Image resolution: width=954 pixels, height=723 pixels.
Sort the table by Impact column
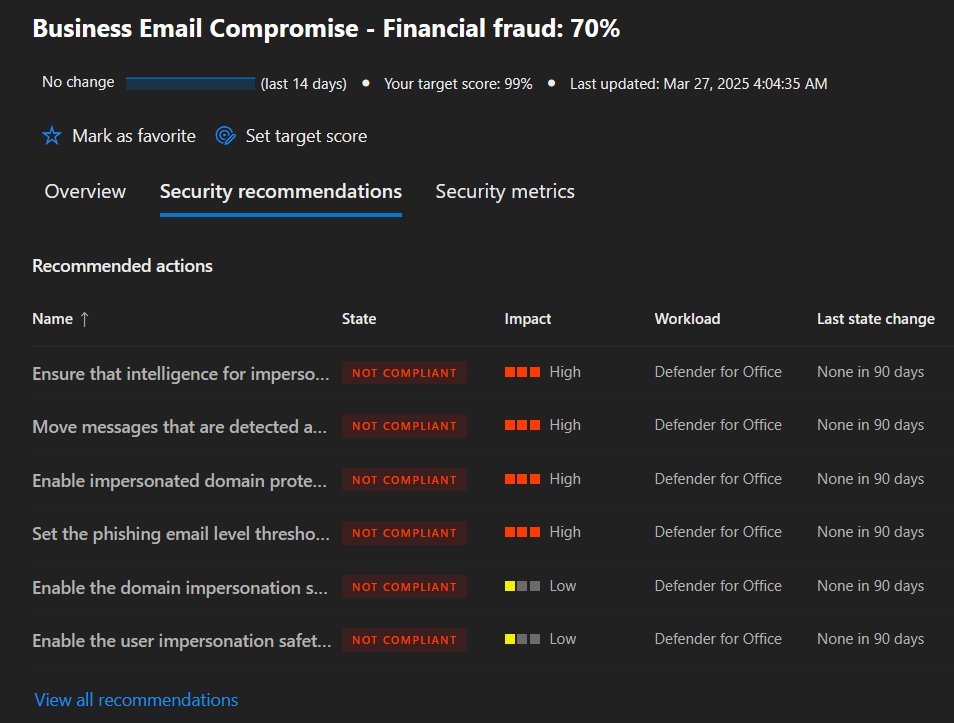tap(527, 319)
